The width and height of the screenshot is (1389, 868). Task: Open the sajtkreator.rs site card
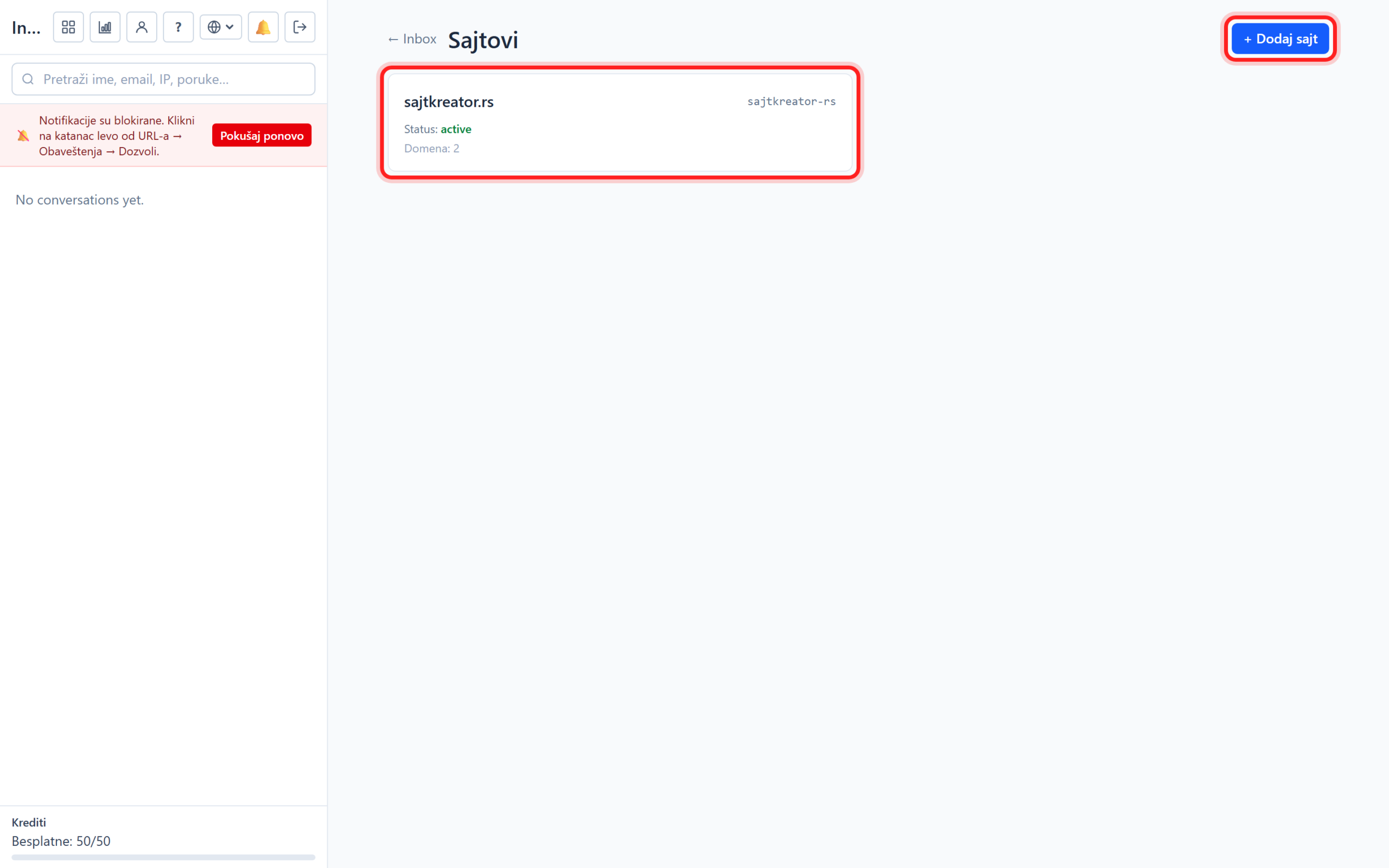click(x=620, y=123)
